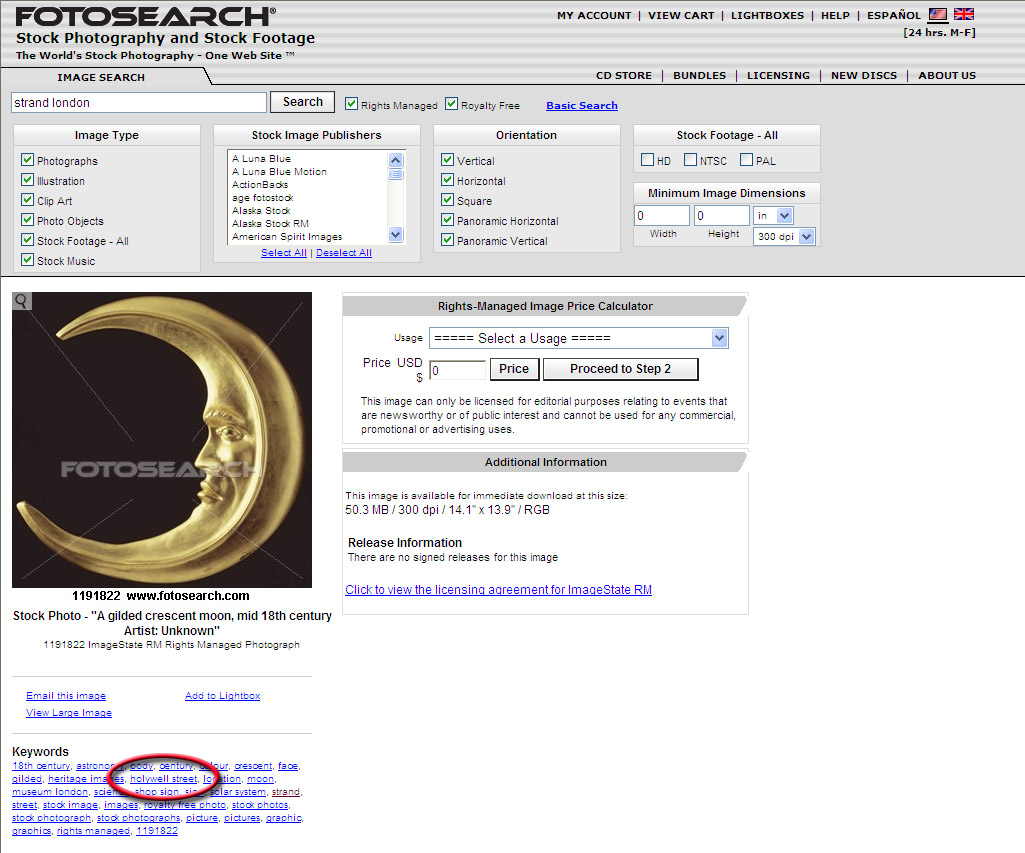
Task: Click the Price USD input field
Action: click(458, 370)
